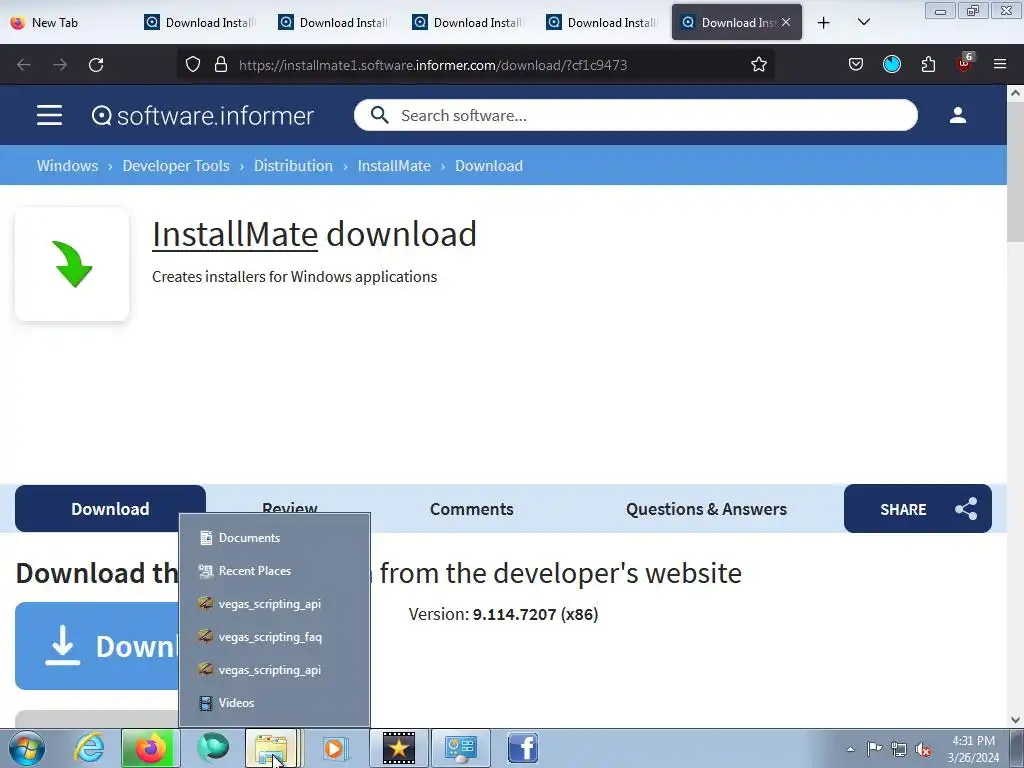Image resolution: width=1024 pixels, height=768 pixels.
Task: Click the network tray icon
Action: 899,750
